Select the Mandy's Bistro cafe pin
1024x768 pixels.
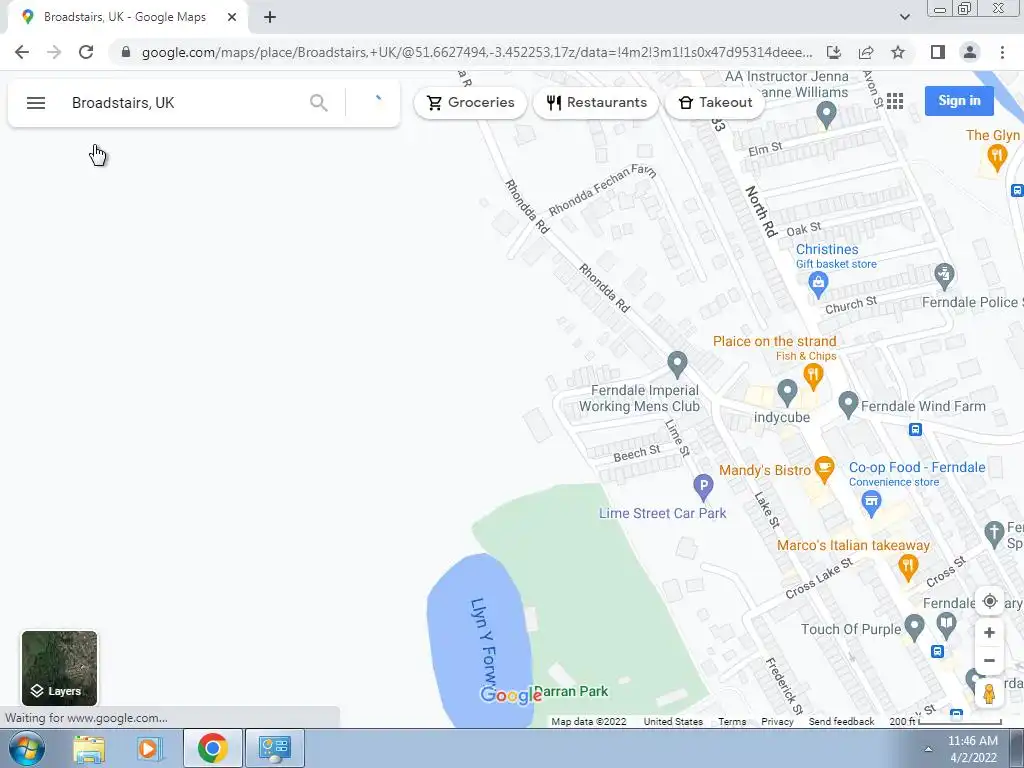(824, 469)
